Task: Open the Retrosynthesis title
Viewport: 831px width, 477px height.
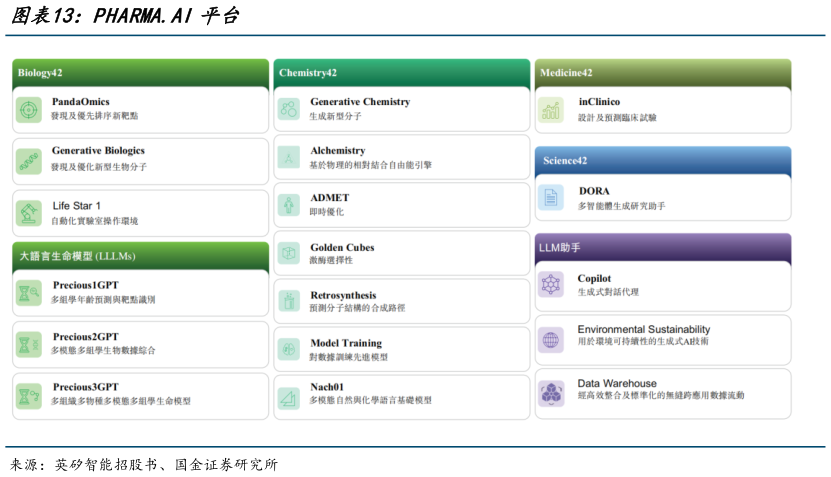Action: click(343, 295)
